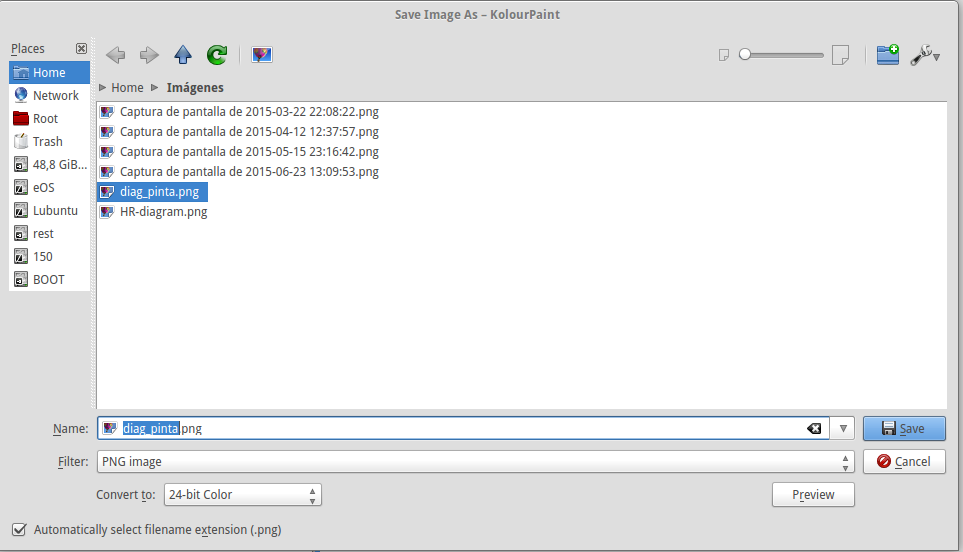963x552 pixels.
Task: Click Home in the breadcrumb path
Action: click(x=127, y=88)
